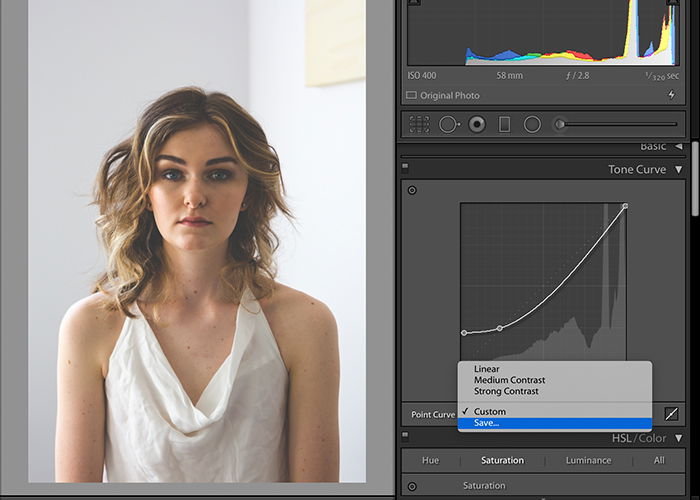Image resolution: width=700 pixels, height=500 pixels.
Task: Click the point curve edit icon button
Action: 671,414
